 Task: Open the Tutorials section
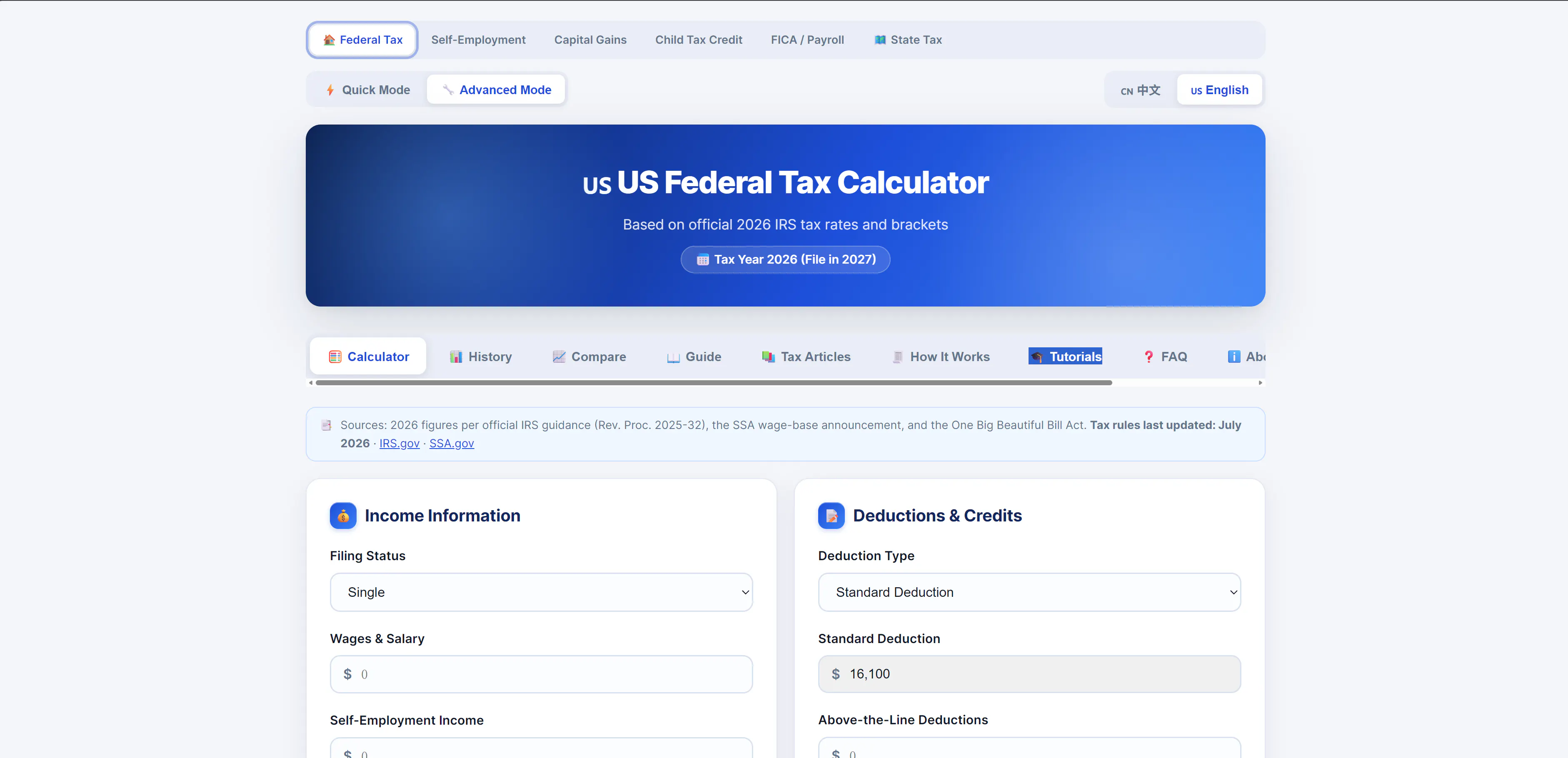coord(1065,357)
